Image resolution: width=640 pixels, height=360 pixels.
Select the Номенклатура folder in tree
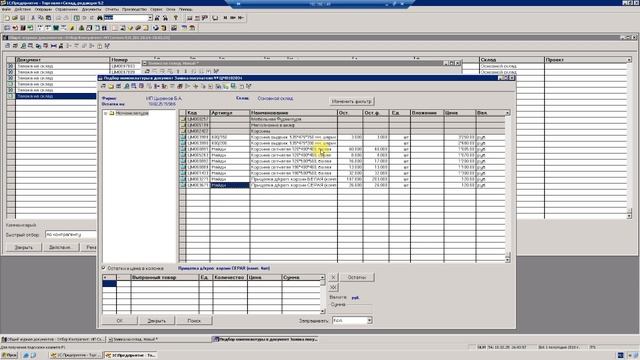132,113
